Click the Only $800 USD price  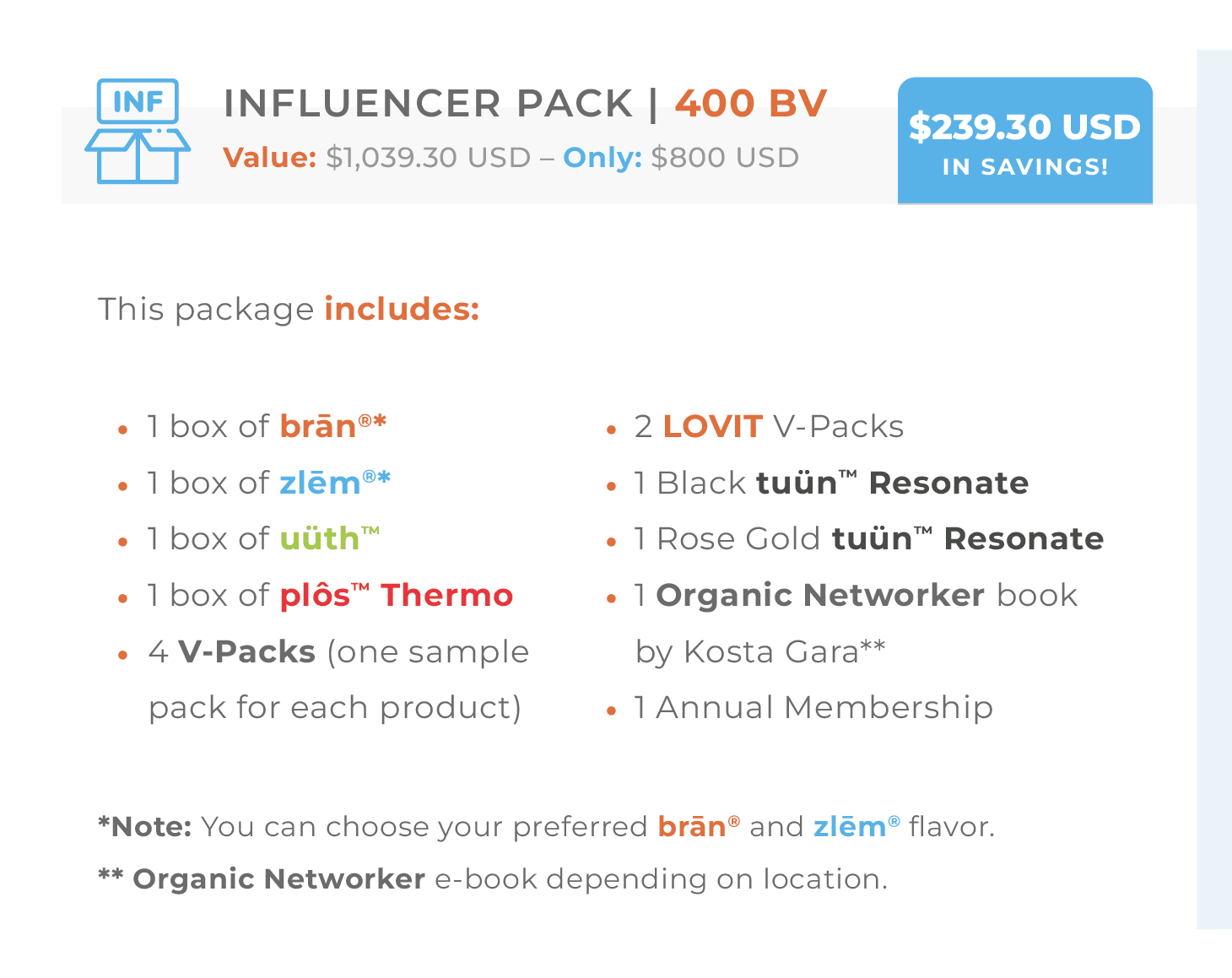click(x=681, y=158)
